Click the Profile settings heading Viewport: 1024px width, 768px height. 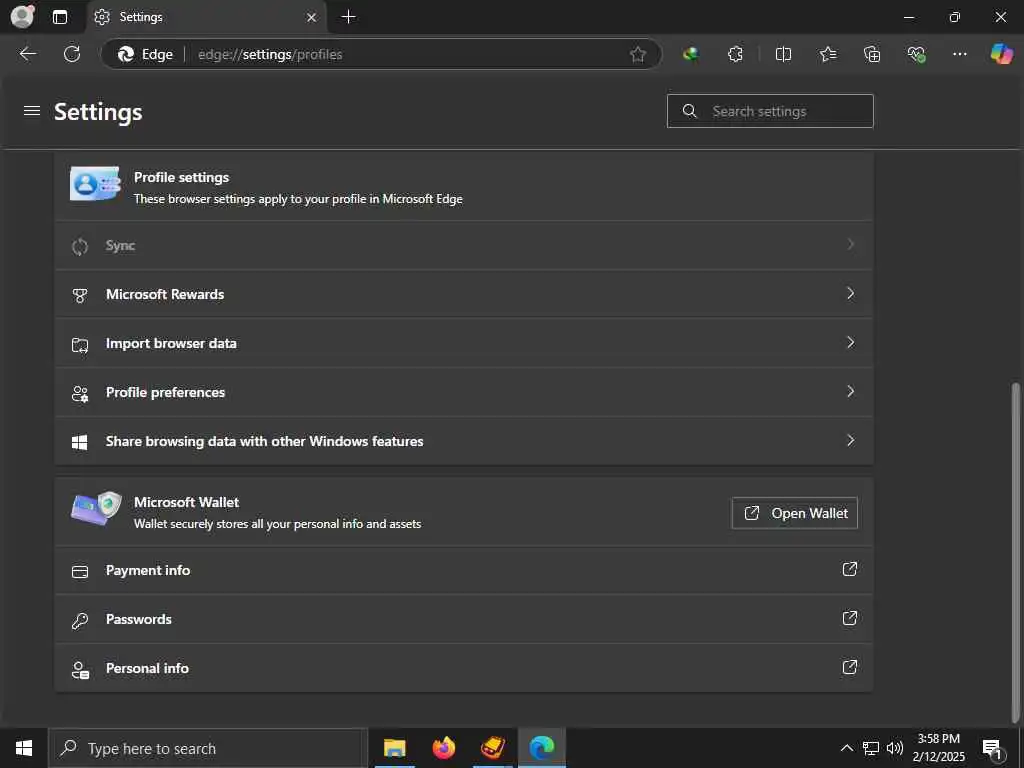pyautogui.click(x=182, y=177)
